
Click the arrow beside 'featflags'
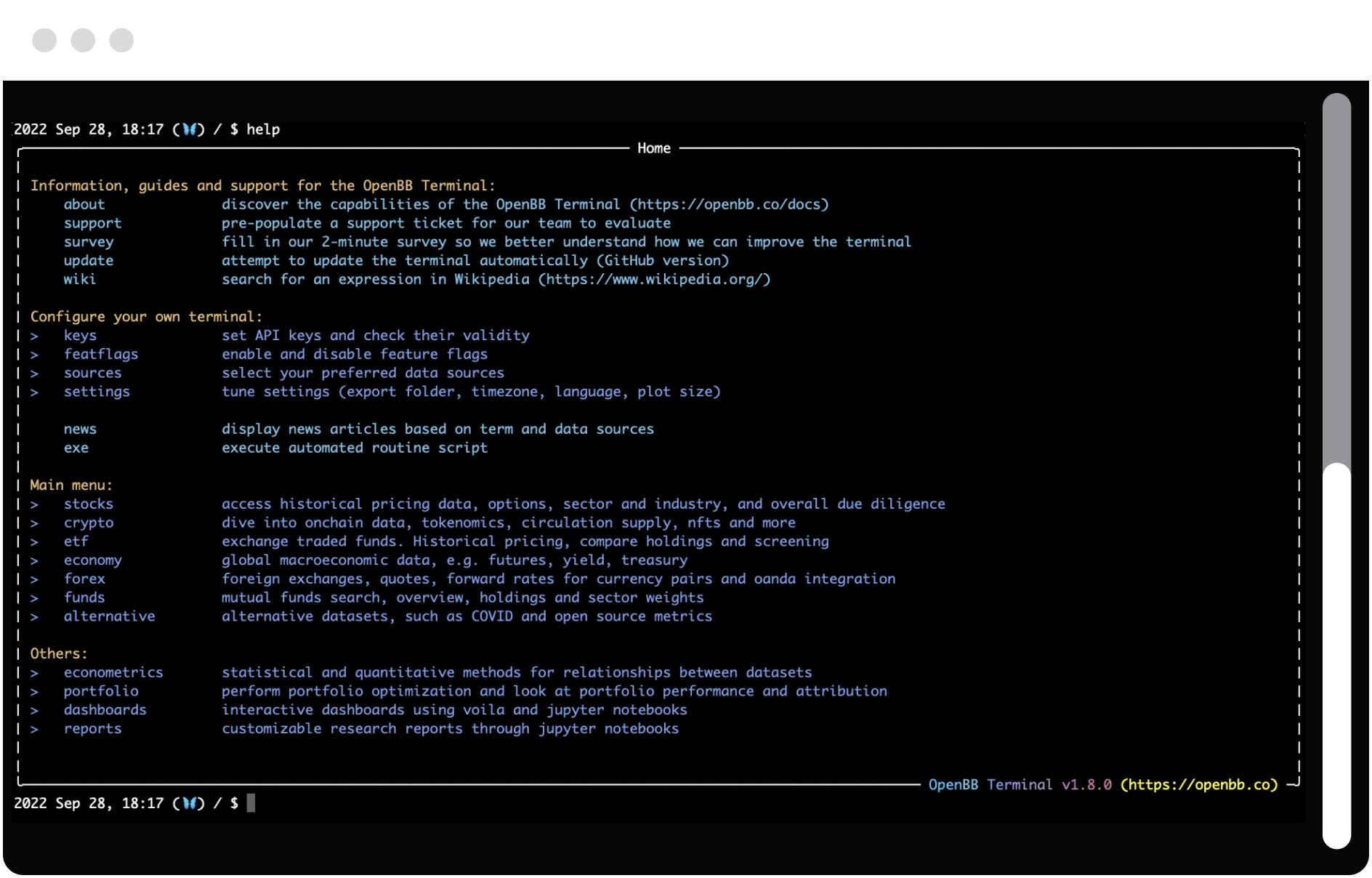pyautogui.click(x=34, y=355)
